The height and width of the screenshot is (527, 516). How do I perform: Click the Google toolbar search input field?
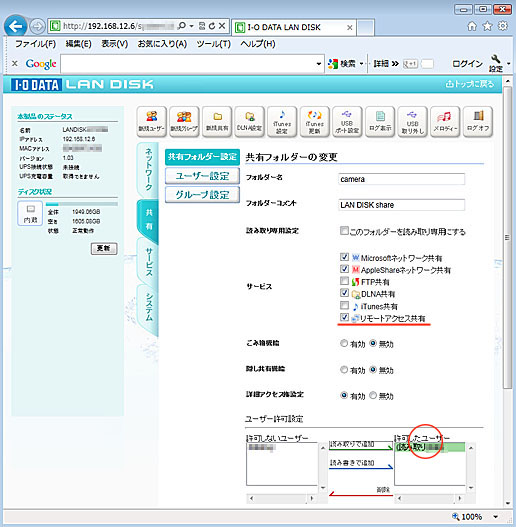tap(188, 64)
